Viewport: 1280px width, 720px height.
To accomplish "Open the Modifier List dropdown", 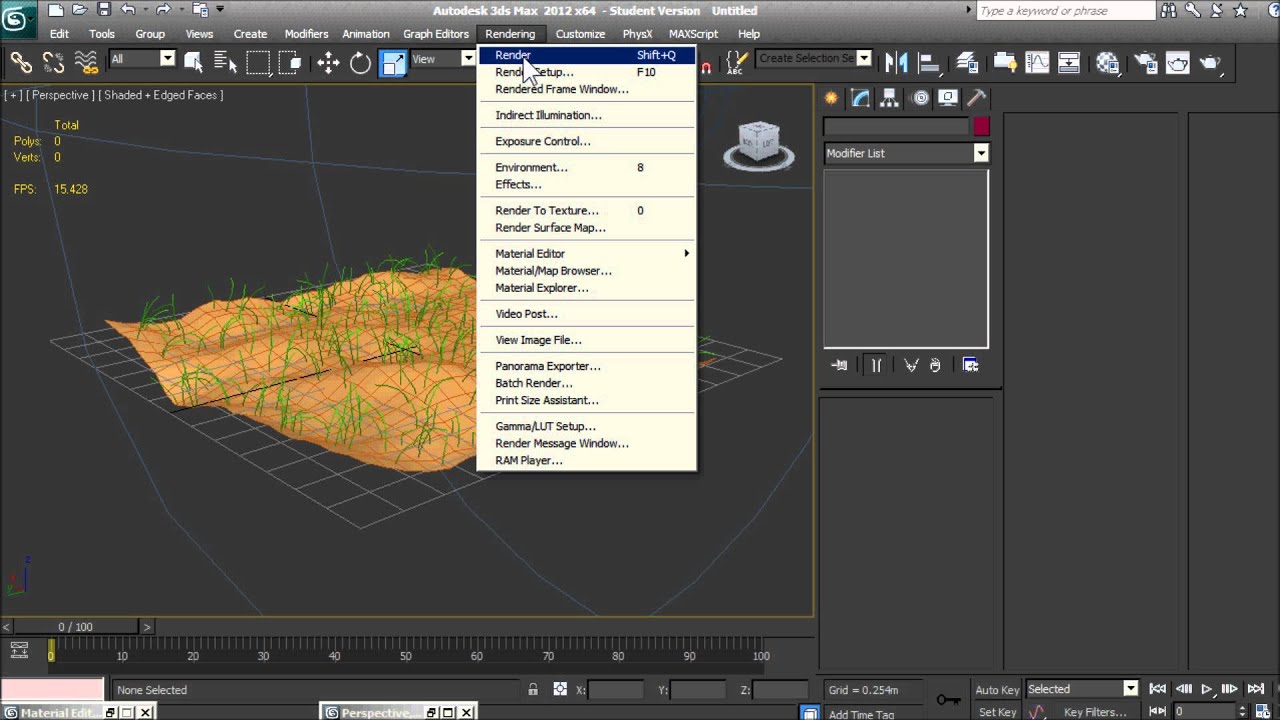I will (x=906, y=153).
